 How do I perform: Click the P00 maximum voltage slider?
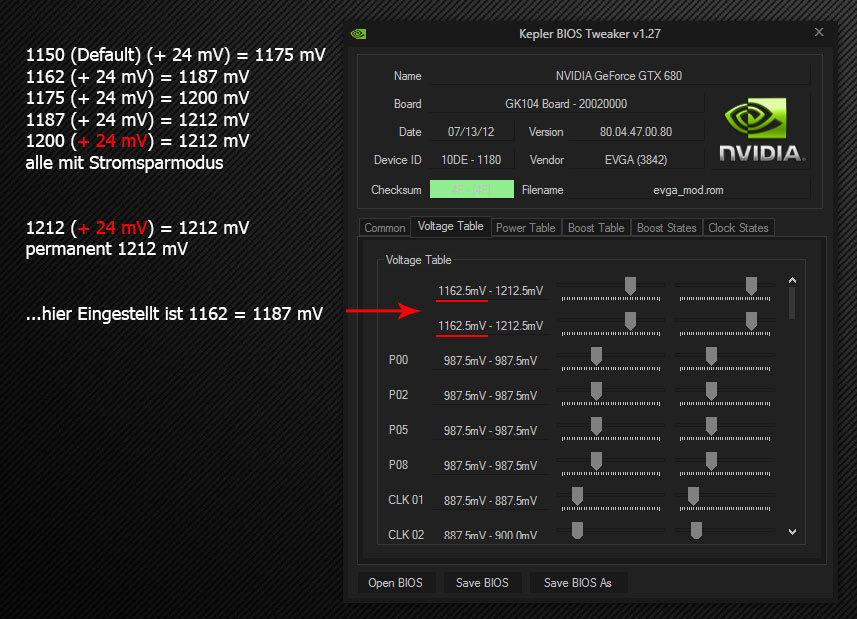[x=711, y=356]
